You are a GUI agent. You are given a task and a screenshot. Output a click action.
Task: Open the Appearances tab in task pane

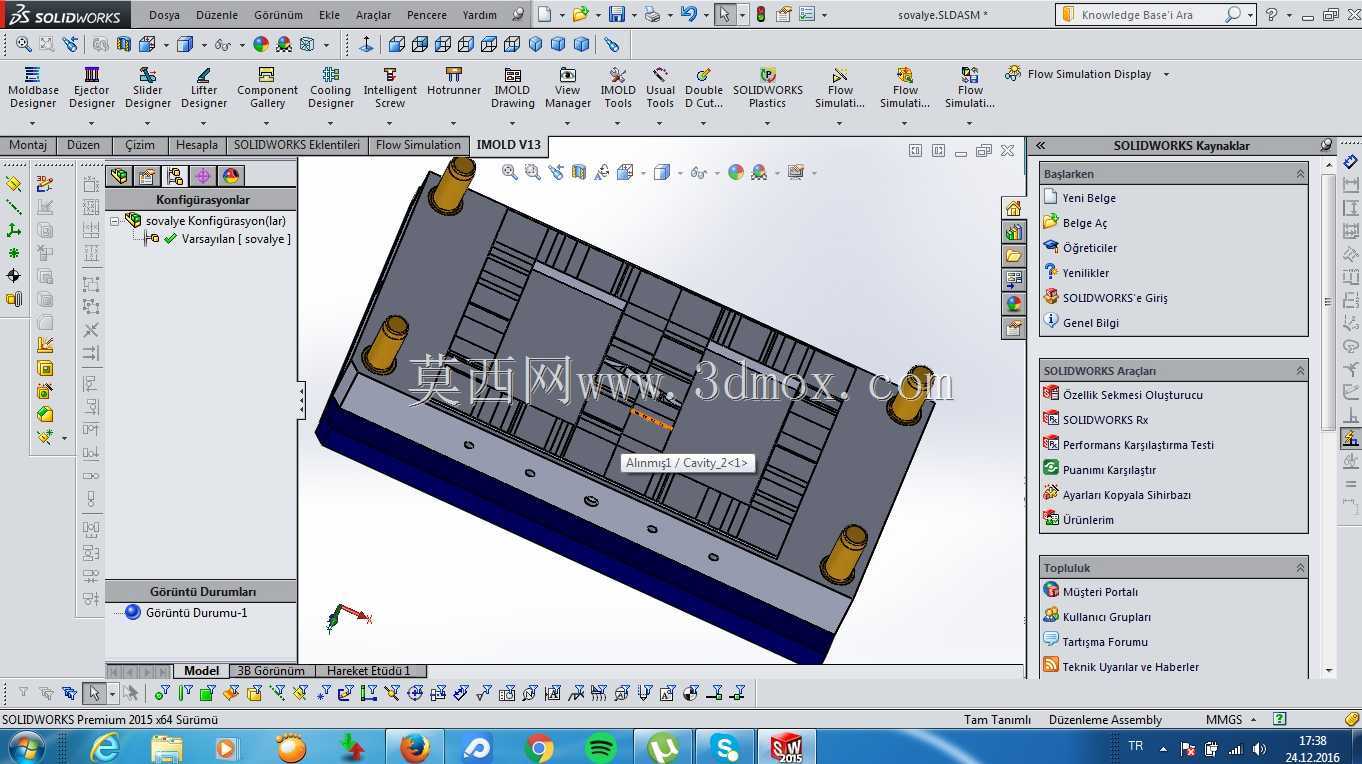[1014, 304]
